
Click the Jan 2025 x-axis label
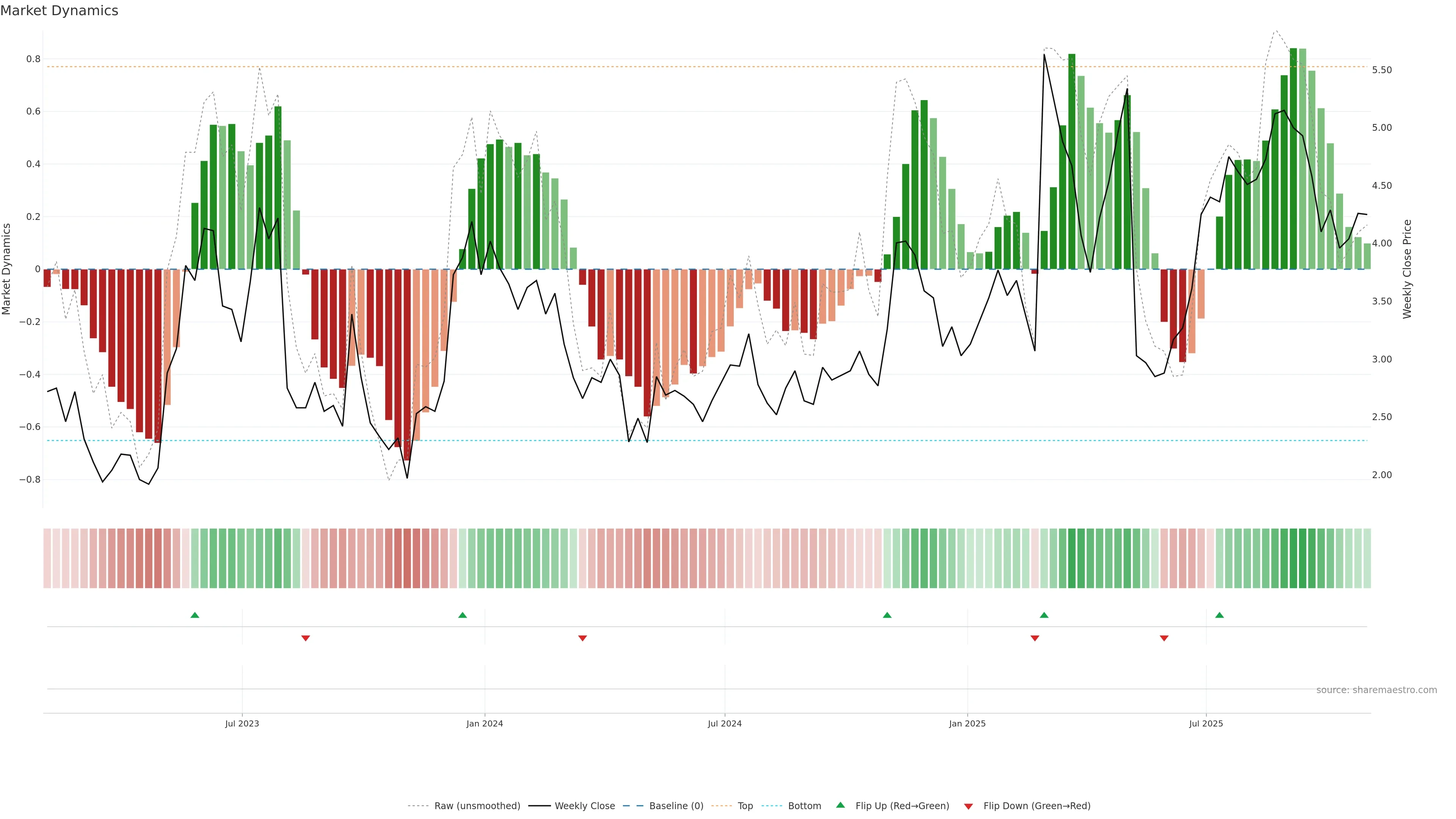click(967, 723)
